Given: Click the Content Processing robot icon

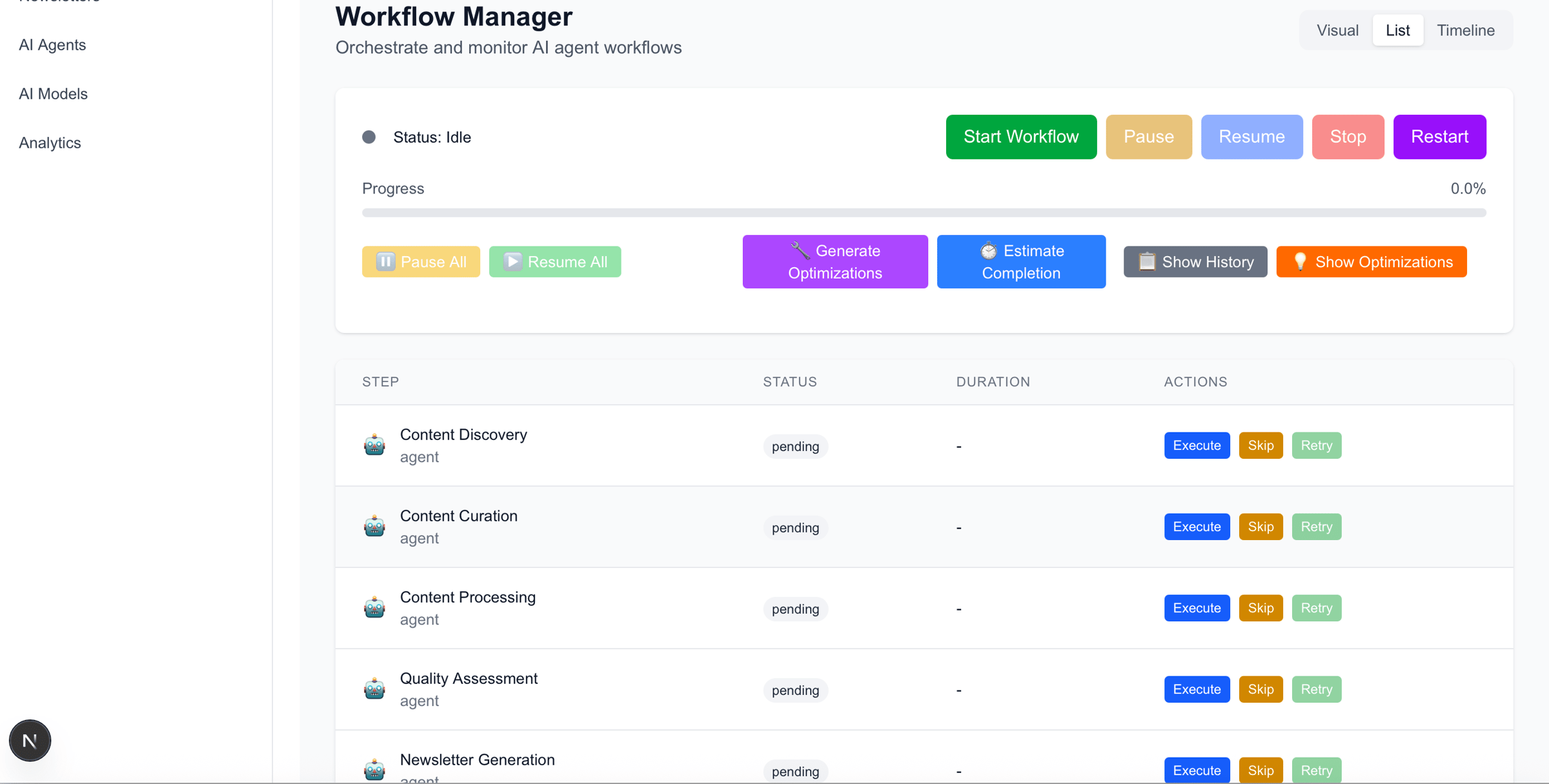Looking at the screenshot, I should (x=374, y=608).
